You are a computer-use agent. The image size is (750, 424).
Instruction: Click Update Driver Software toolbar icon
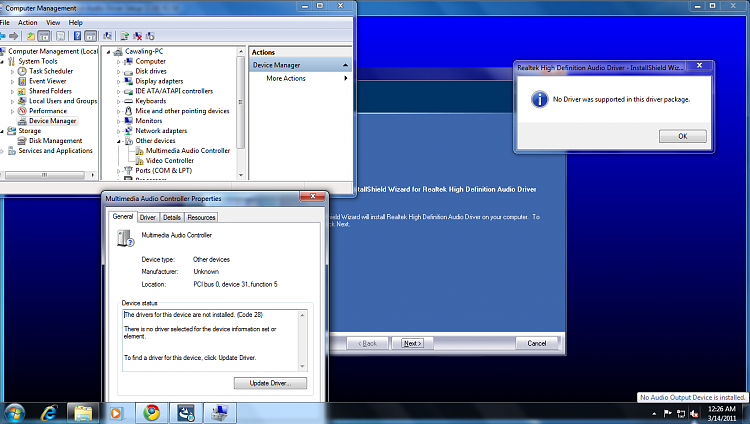(x=124, y=36)
